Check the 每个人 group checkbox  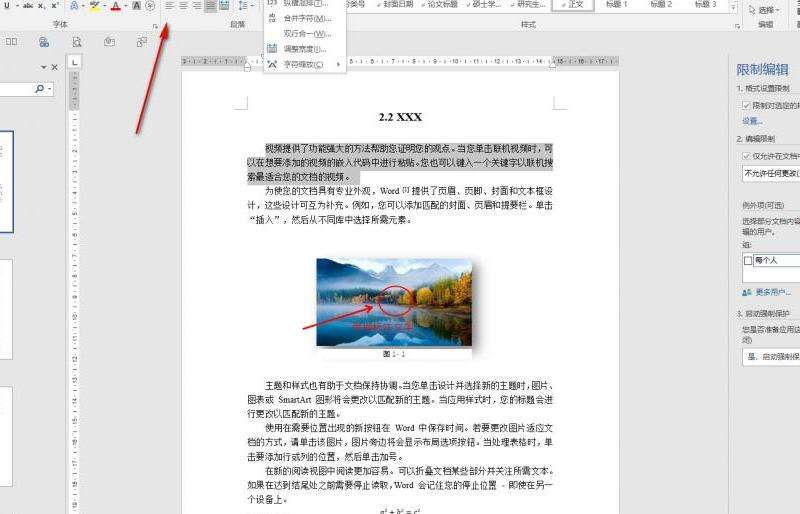click(748, 261)
